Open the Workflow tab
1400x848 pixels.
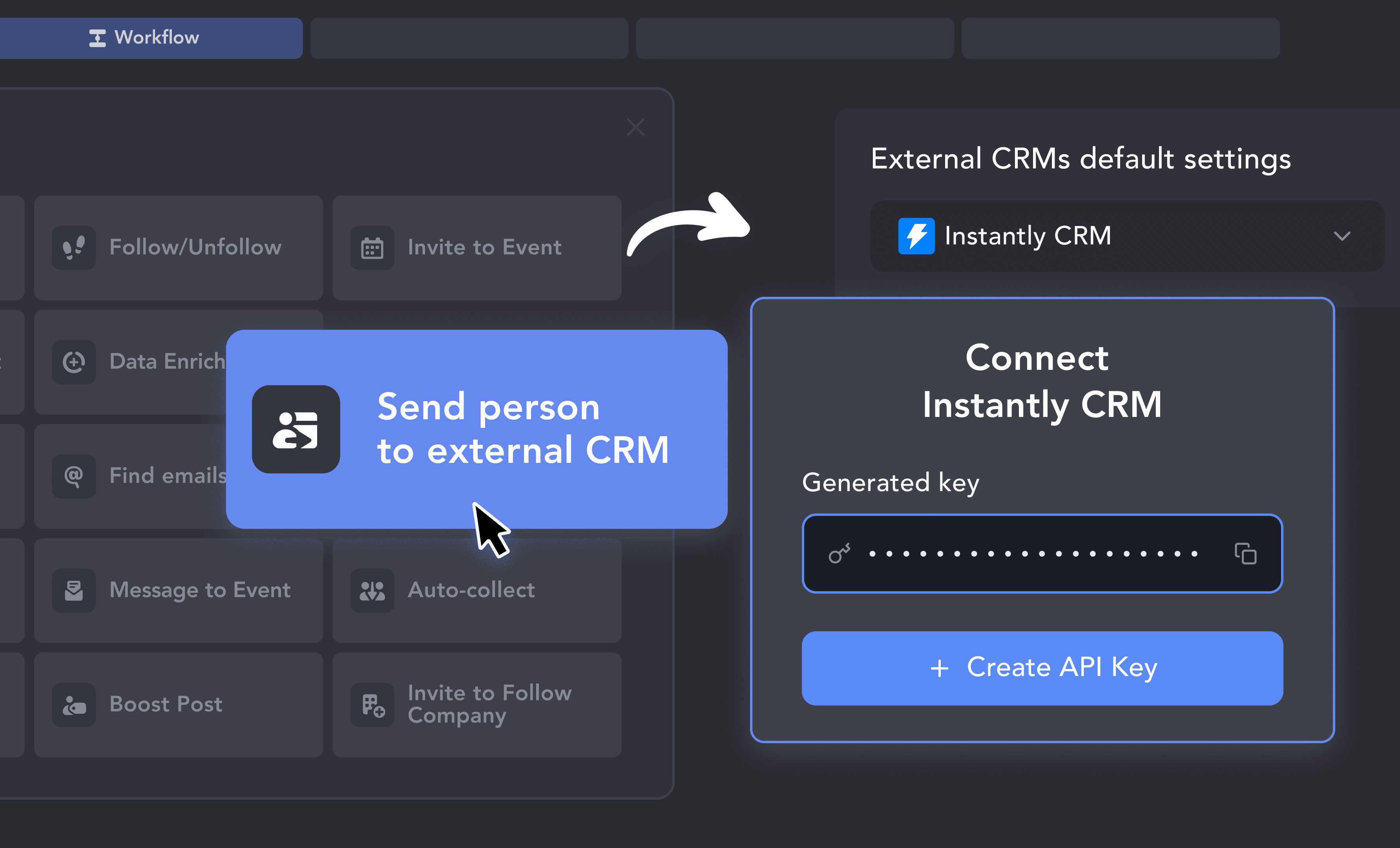pyautogui.click(x=151, y=38)
